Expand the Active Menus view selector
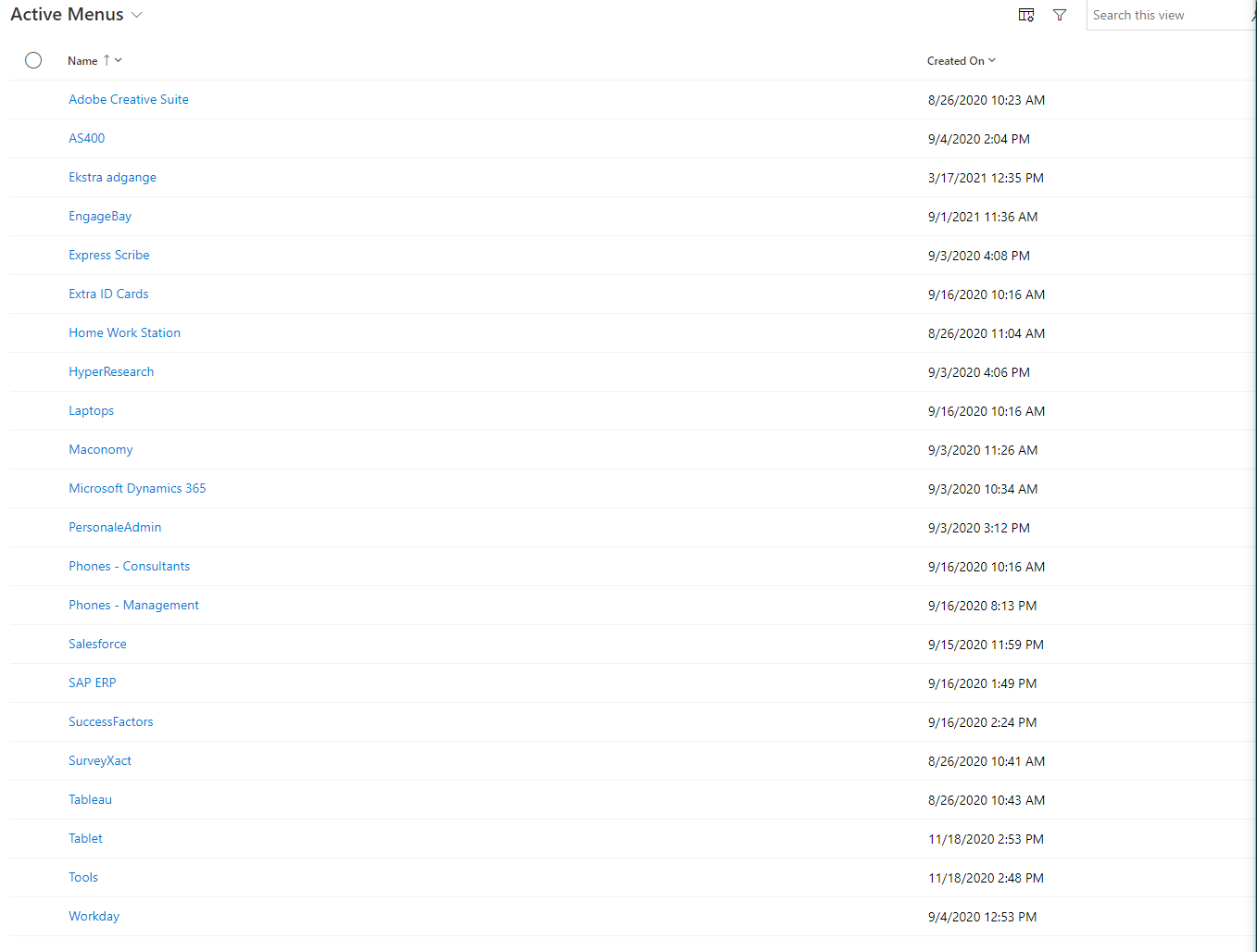The height and width of the screenshot is (952, 1257). [x=137, y=15]
